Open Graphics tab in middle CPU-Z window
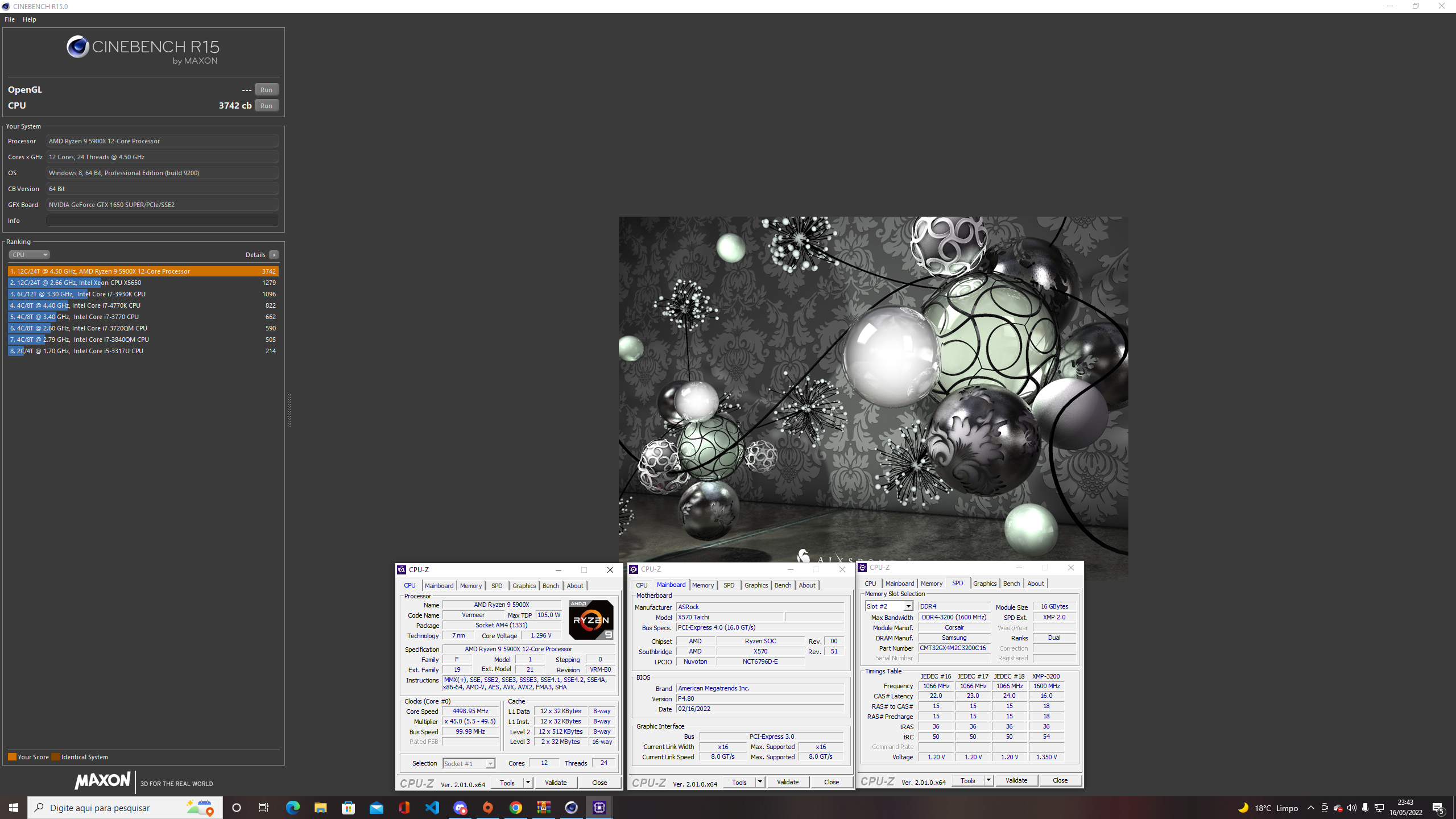Screen dimensions: 1456x819 pos(756,585)
